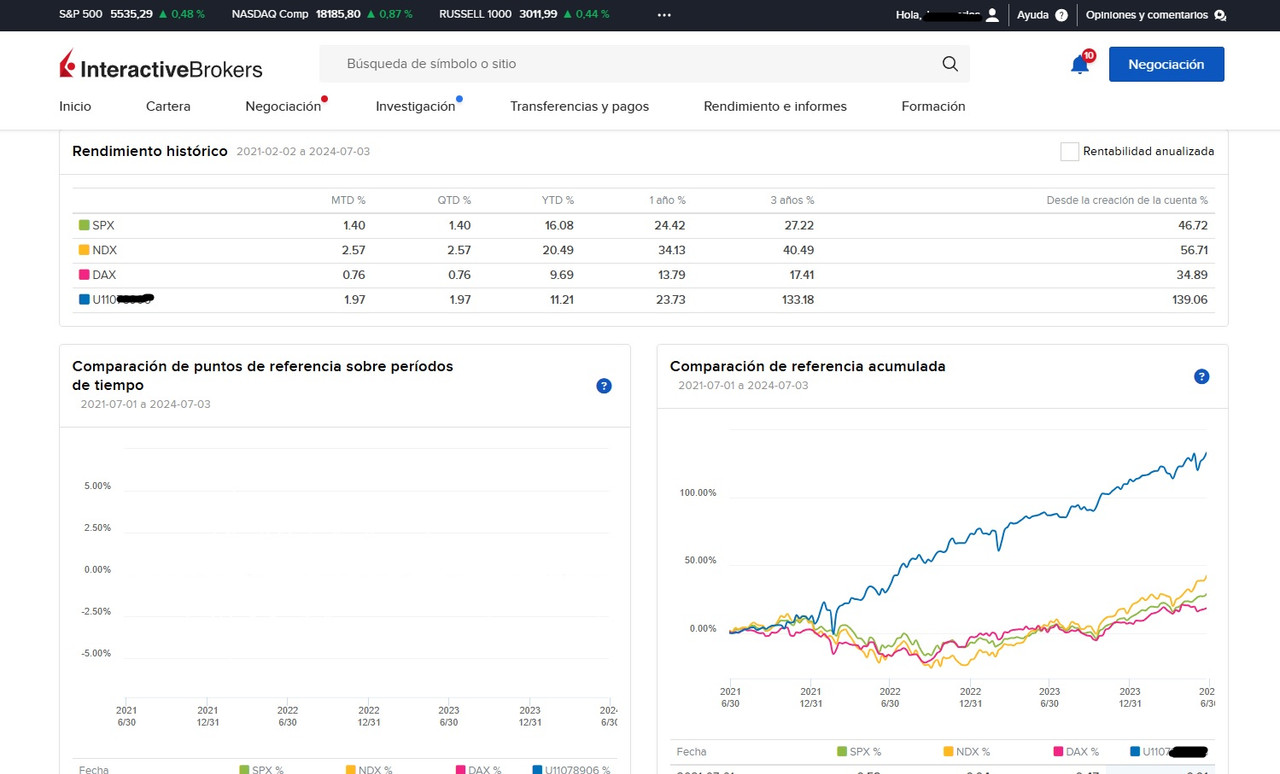
Task: Click the Rendimiento histórico heading
Action: click(150, 151)
